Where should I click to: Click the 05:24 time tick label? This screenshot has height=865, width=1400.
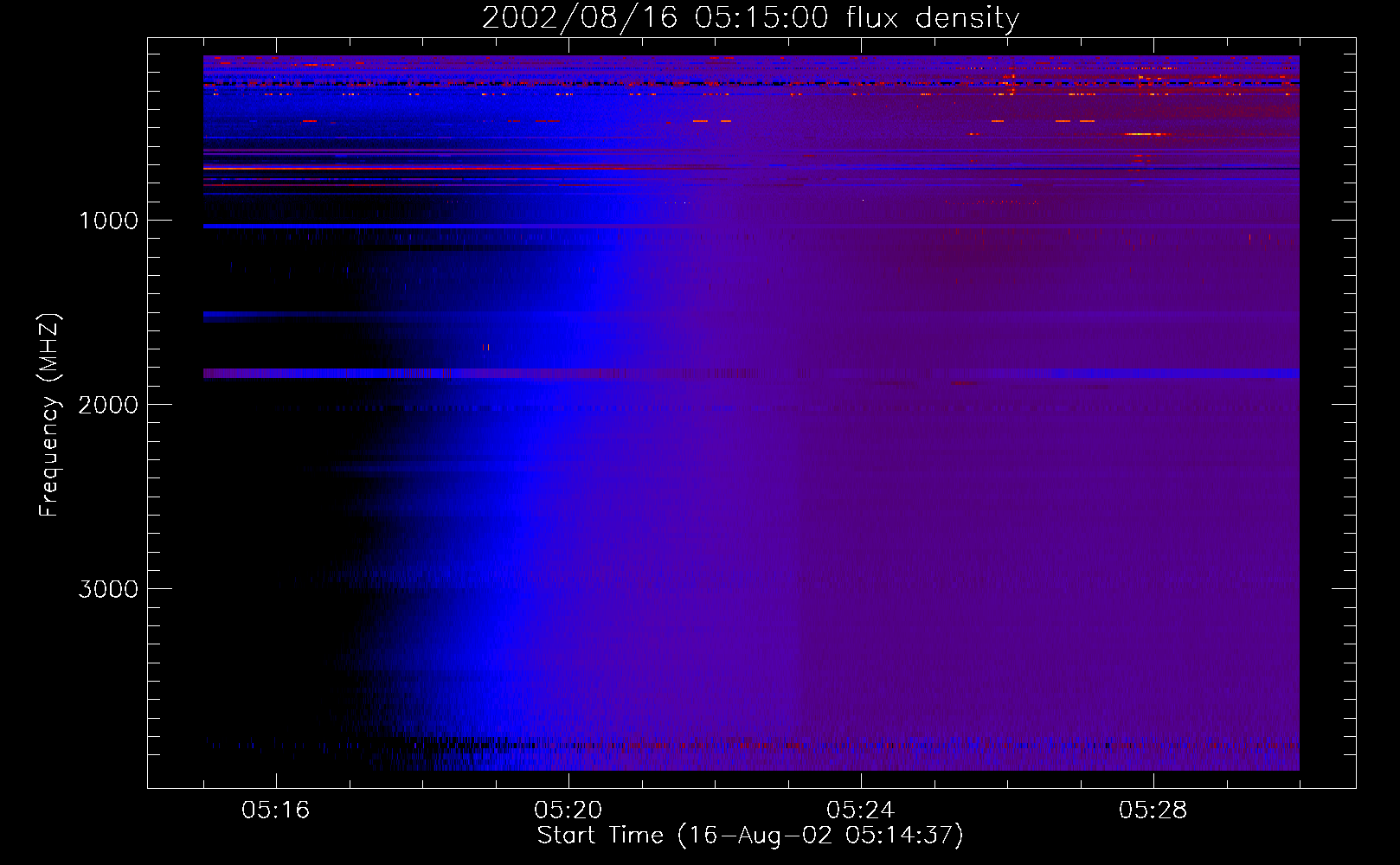(x=860, y=811)
